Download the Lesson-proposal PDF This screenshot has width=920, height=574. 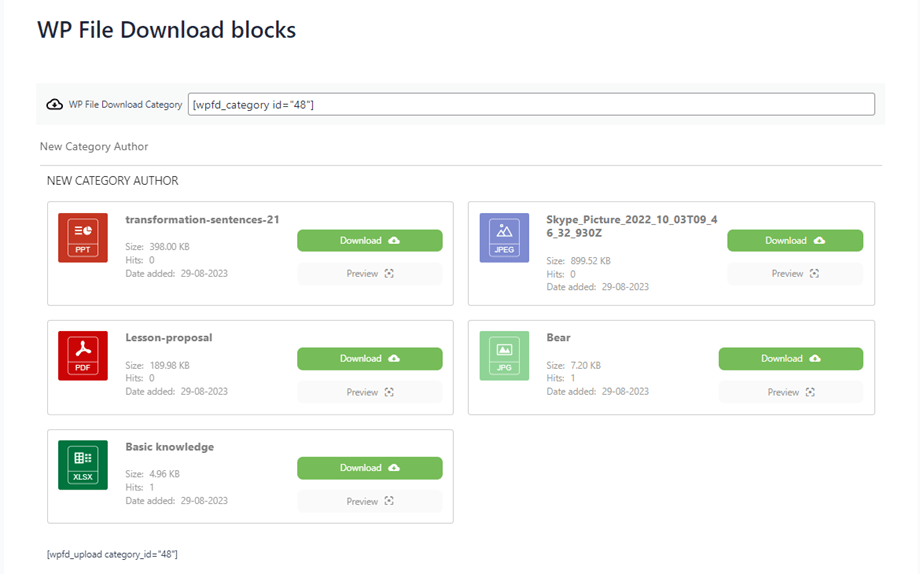[369, 359]
